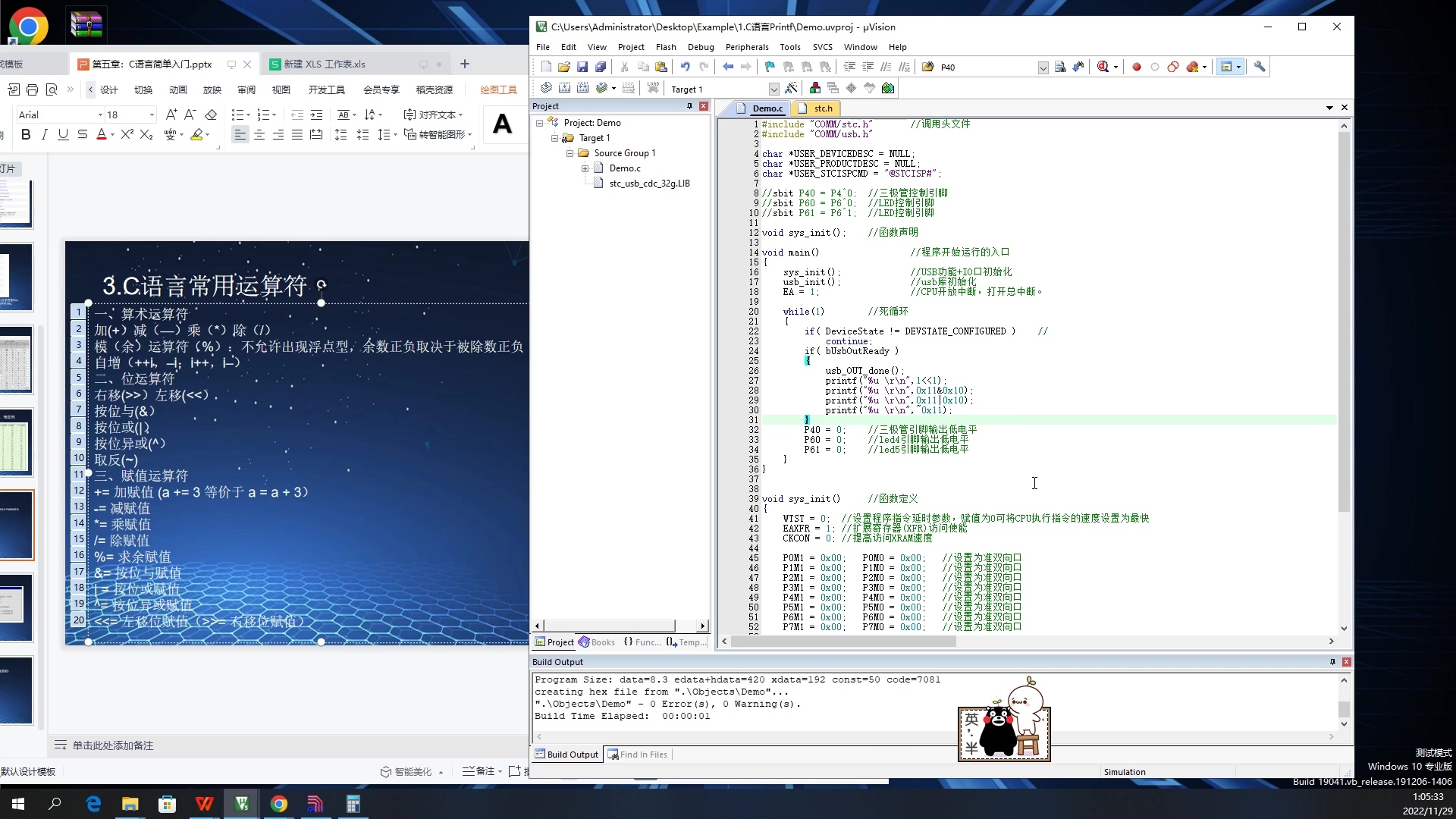Open Configuration wrench icon
1456x819 pixels.
1260,67
